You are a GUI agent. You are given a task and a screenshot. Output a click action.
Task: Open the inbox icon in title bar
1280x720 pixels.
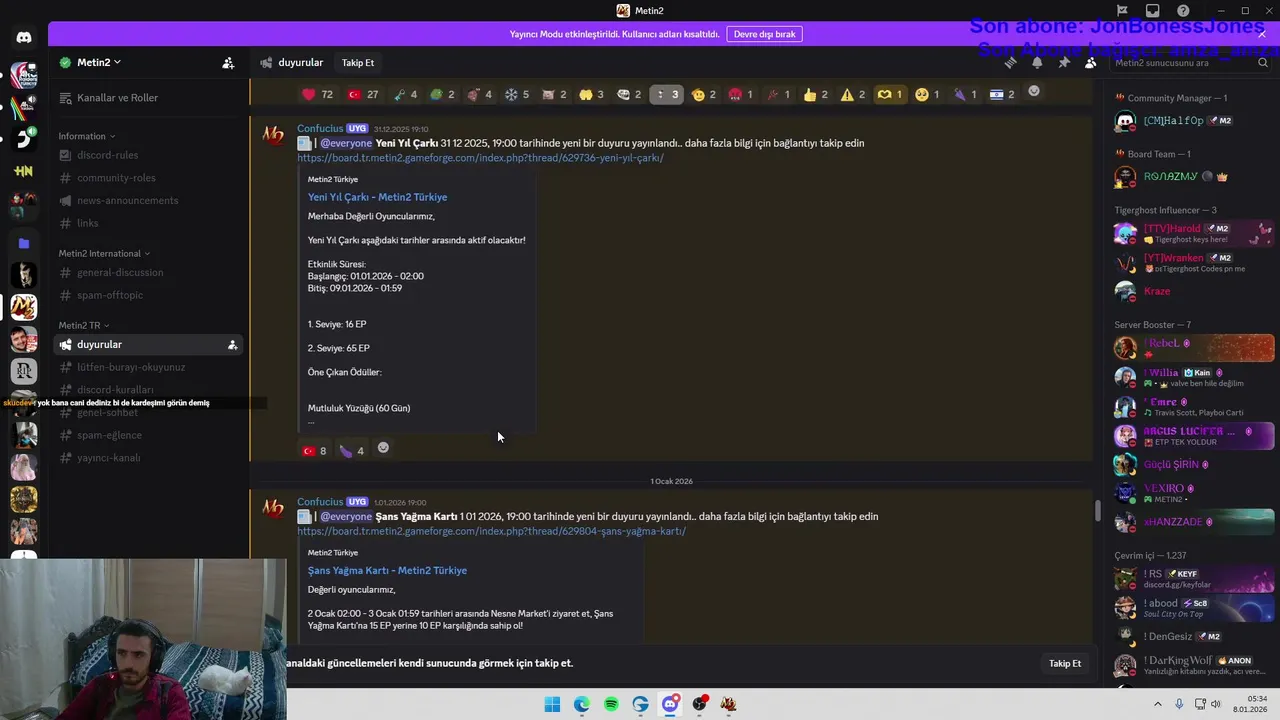click(1153, 11)
